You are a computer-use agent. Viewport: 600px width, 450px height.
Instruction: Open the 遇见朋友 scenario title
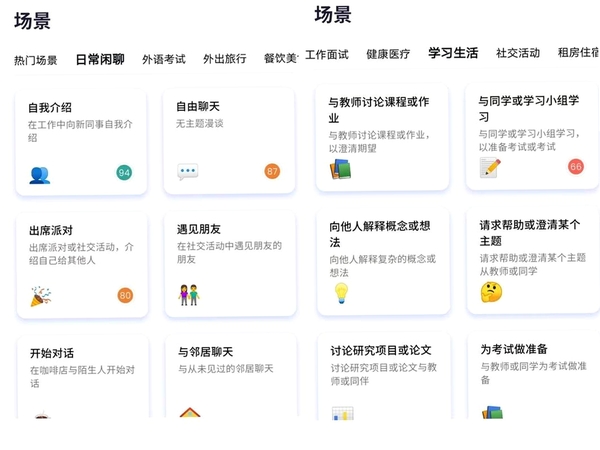point(199,229)
